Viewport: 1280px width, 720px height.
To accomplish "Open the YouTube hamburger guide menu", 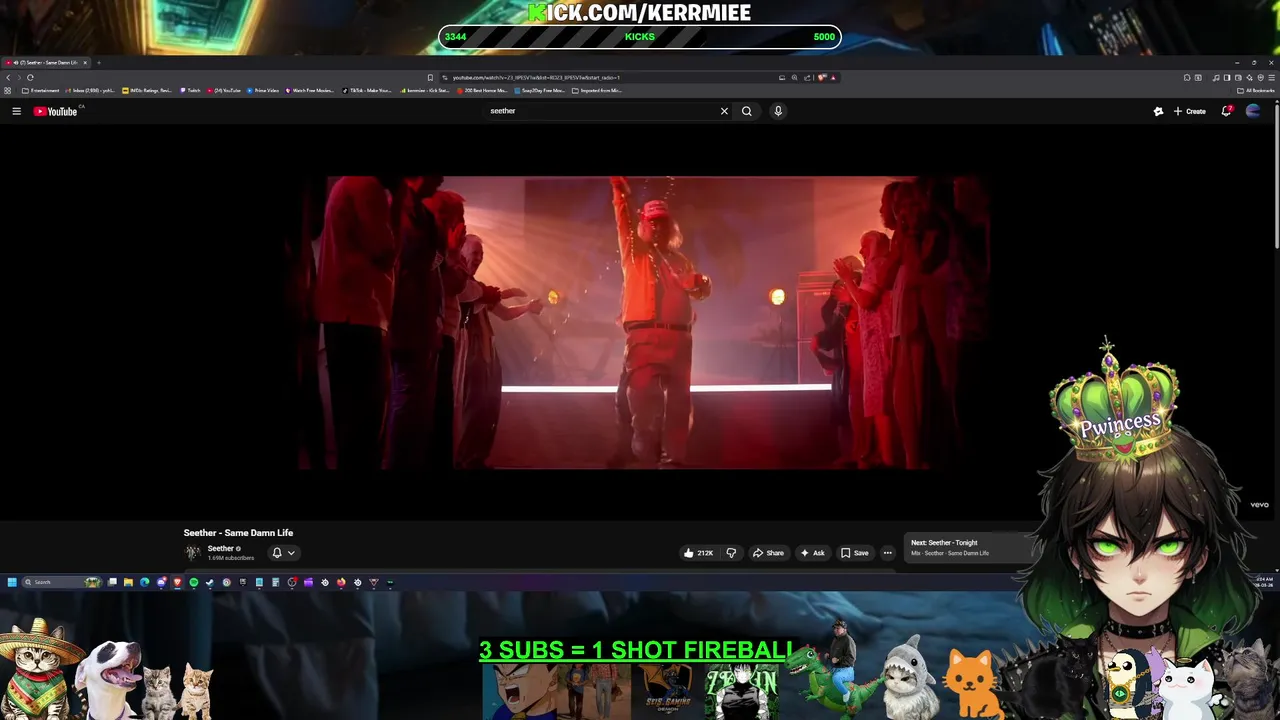I will pyautogui.click(x=16, y=111).
